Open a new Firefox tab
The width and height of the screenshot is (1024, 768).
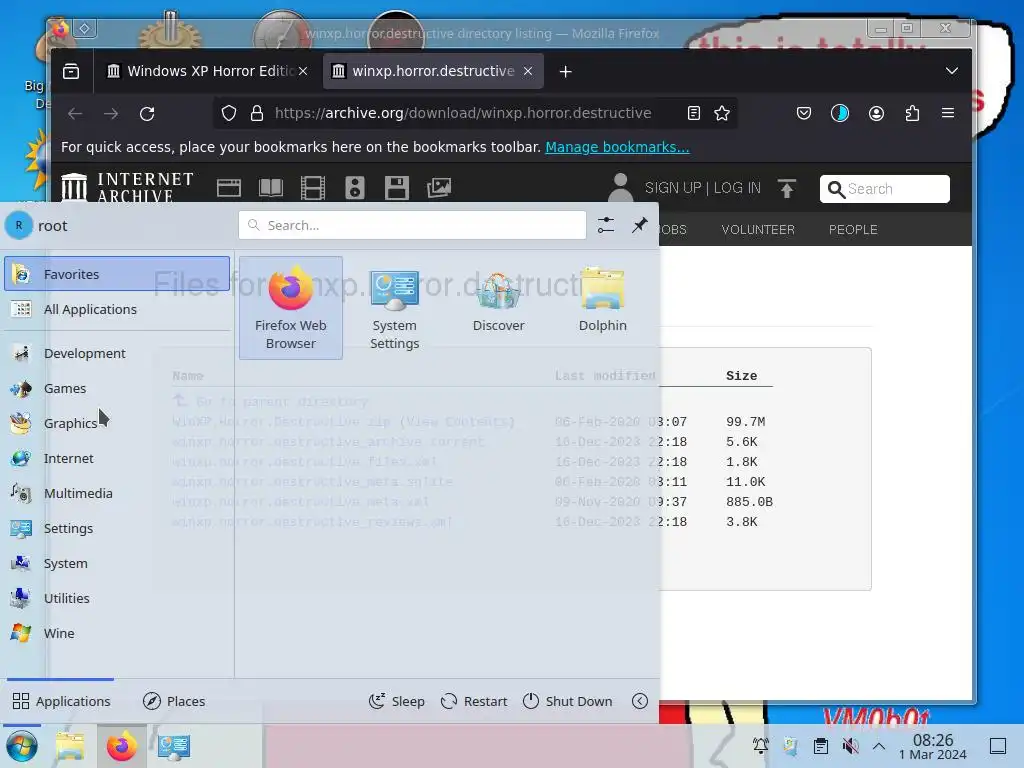click(x=566, y=71)
